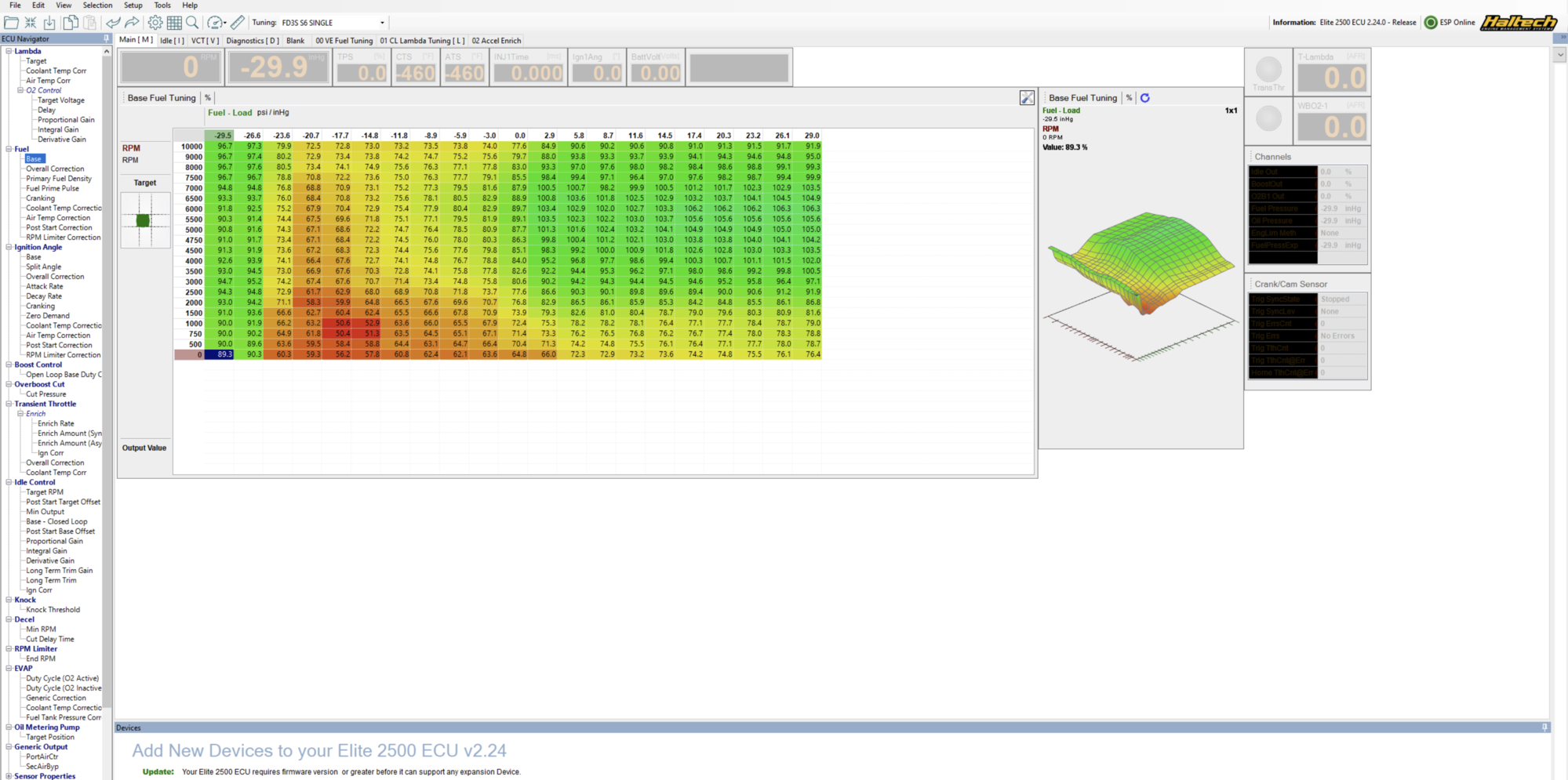The width and height of the screenshot is (1568, 780).
Task: Click the redo arrow icon
Action: 132,23
